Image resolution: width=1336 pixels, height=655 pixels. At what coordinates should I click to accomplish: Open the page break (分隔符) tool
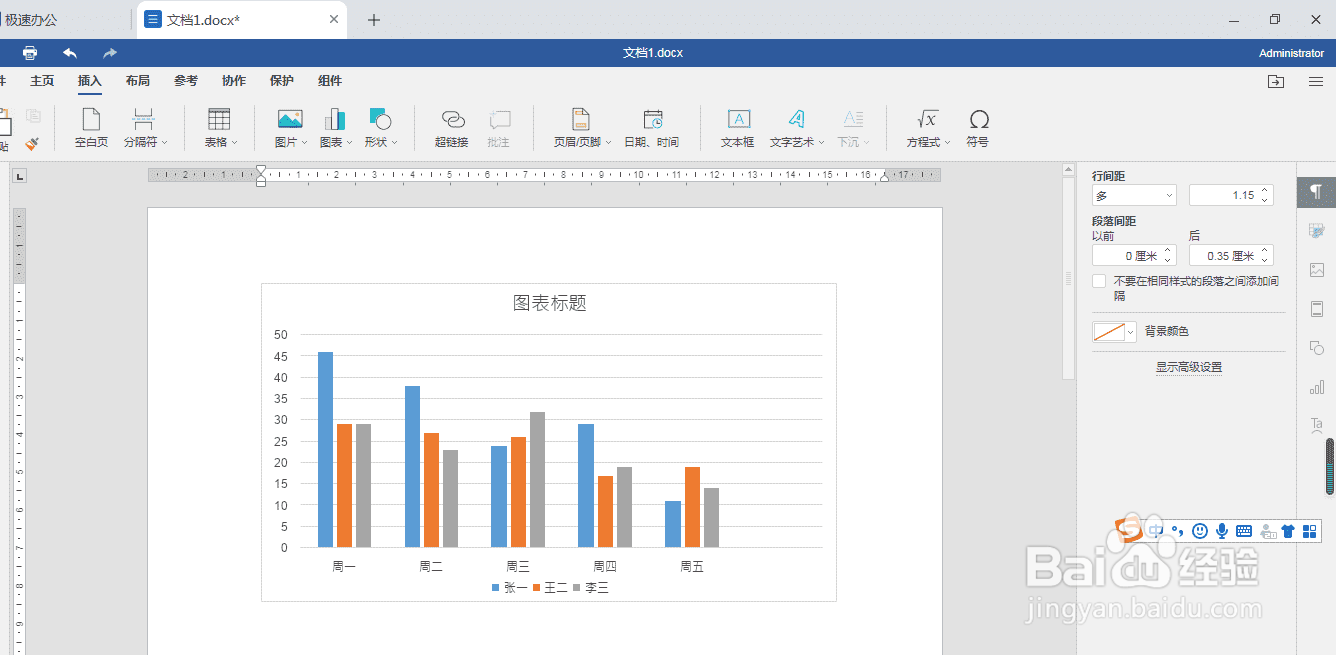145,128
